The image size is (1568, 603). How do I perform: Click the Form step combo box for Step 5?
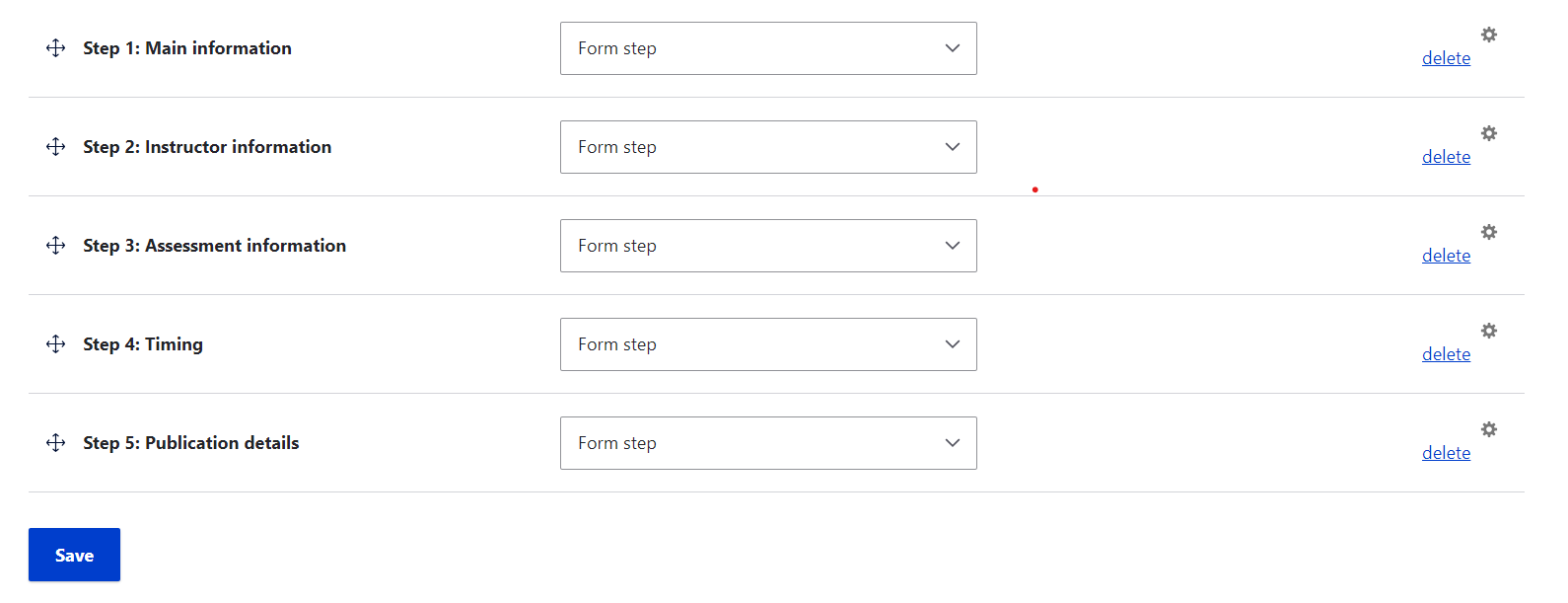768,442
